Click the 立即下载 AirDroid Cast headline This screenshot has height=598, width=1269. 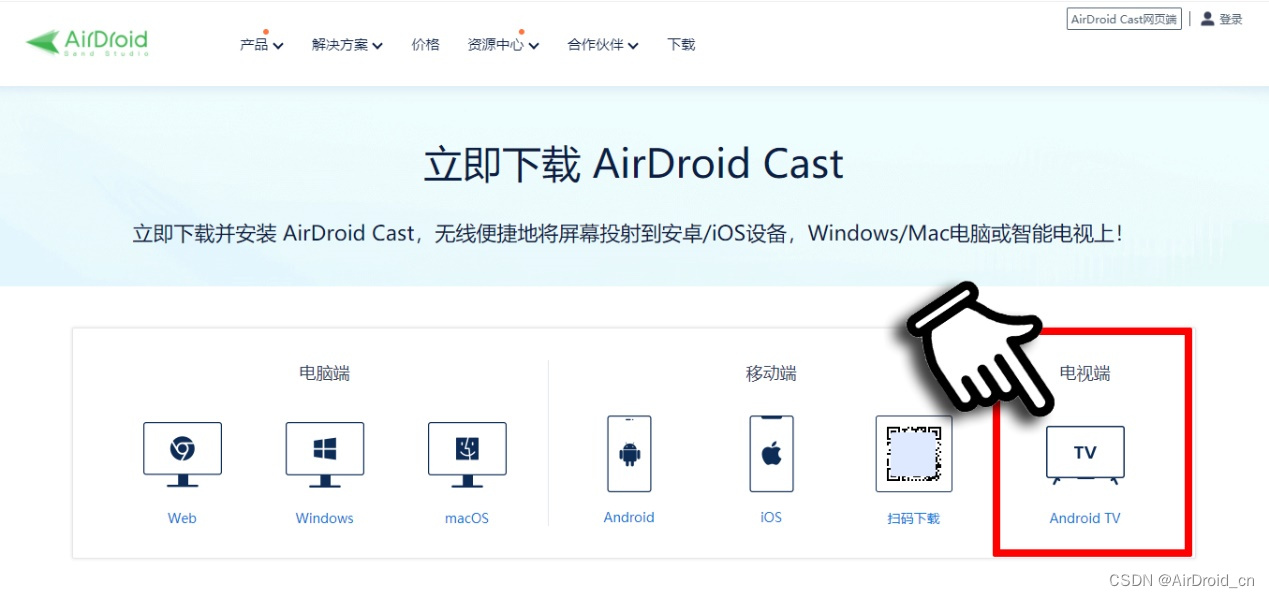point(634,164)
